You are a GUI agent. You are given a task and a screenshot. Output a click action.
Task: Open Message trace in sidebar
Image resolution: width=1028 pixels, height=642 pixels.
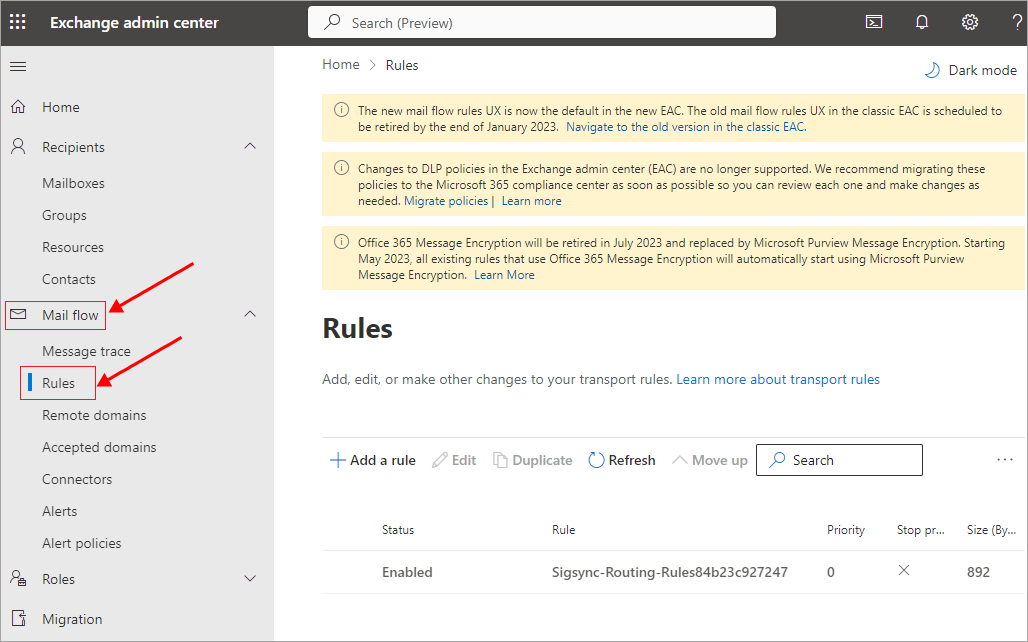[86, 351]
